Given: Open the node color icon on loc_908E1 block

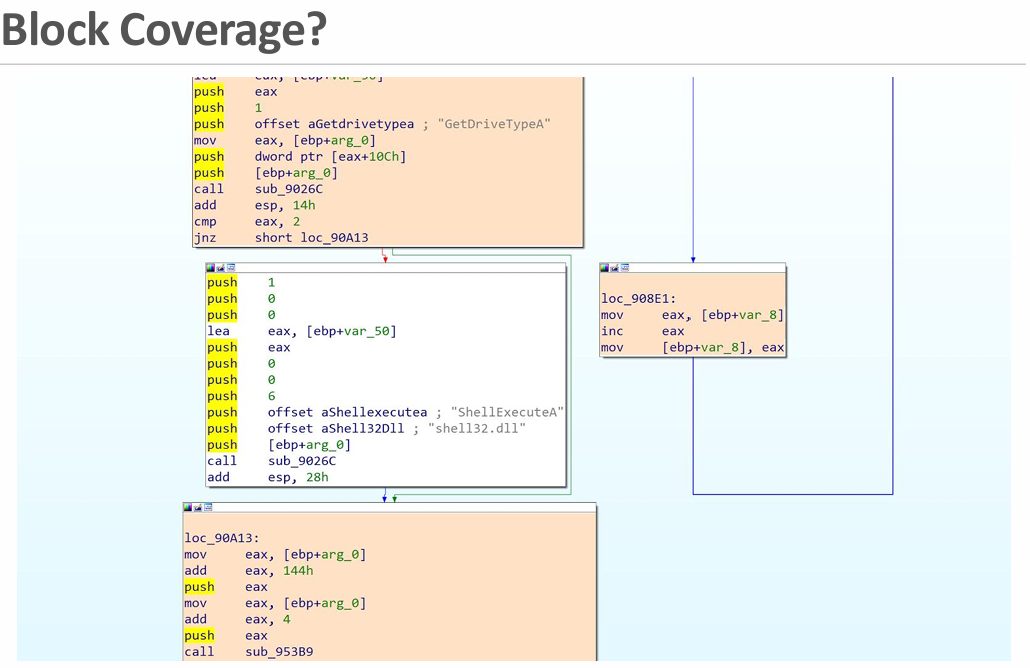Looking at the screenshot, I should click(604, 267).
